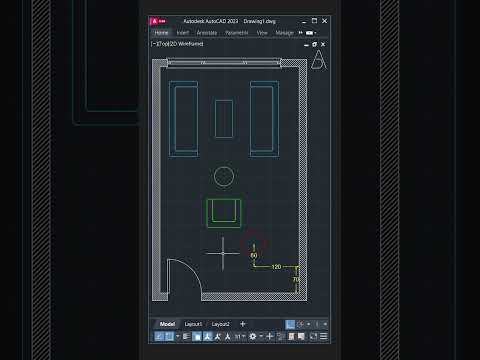Expand the workspace switching arrow
The image size is (480, 360).
coord(261,337)
